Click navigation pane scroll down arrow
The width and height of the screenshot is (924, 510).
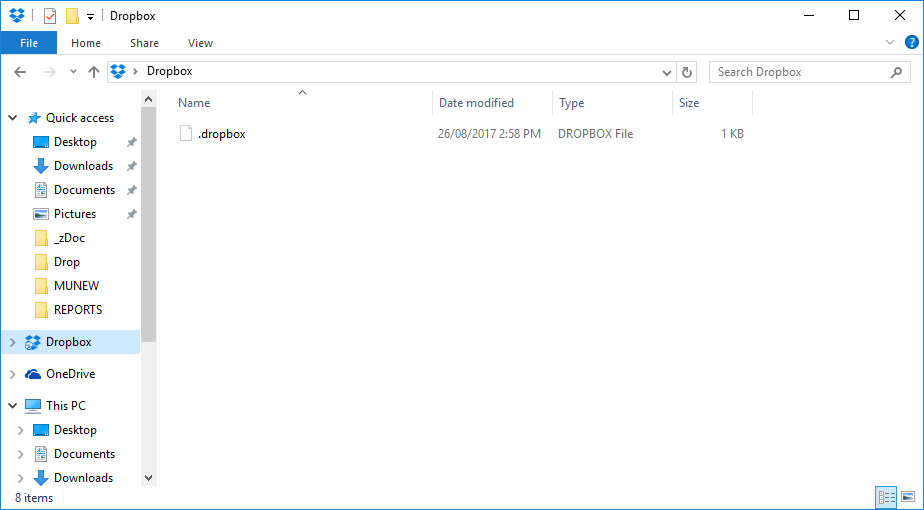click(x=148, y=478)
